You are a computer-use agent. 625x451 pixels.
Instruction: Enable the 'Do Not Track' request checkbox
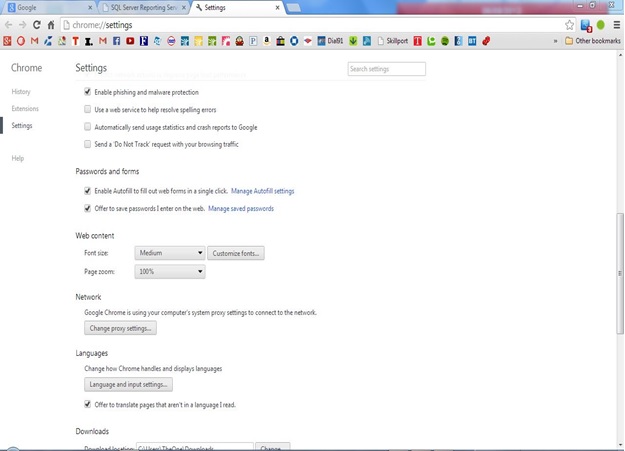click(88, 144)
